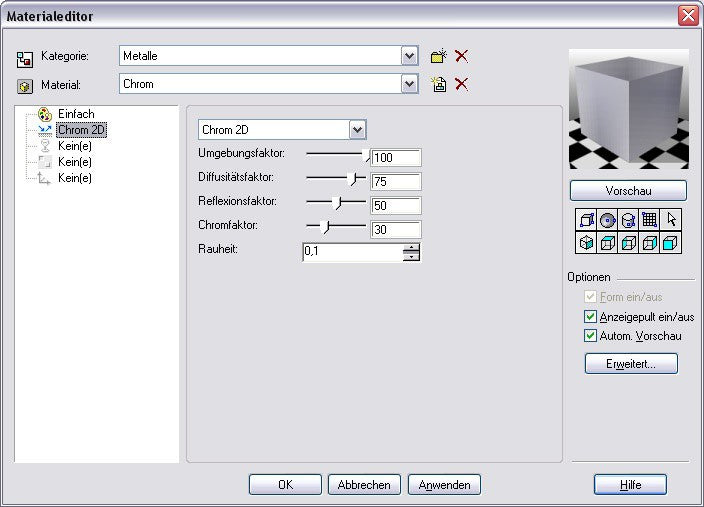The height and width of the screenshot is (507, 704).
Task: Expand the Chrom 2D reflection type dropdown
Action: 357,130
